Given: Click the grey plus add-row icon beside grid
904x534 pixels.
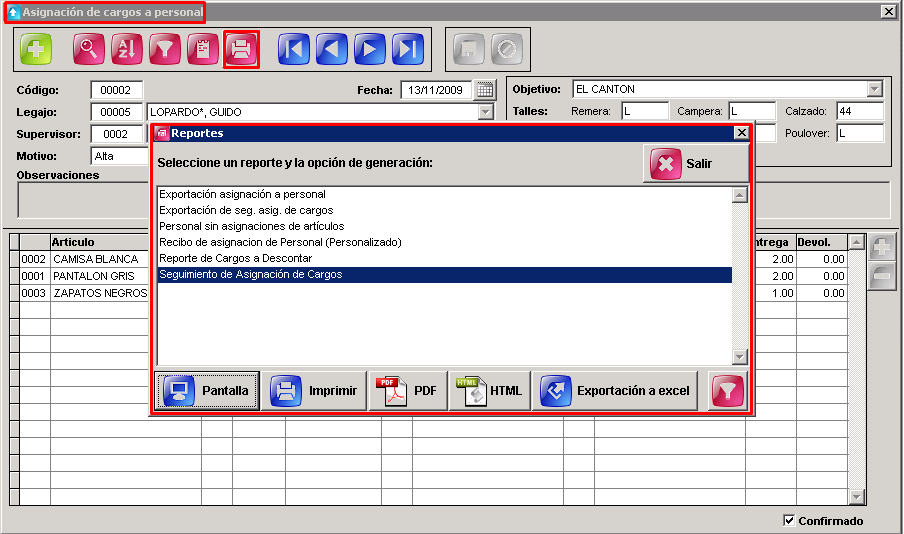Looking at the screenshot, I should [x=882, y=248].
